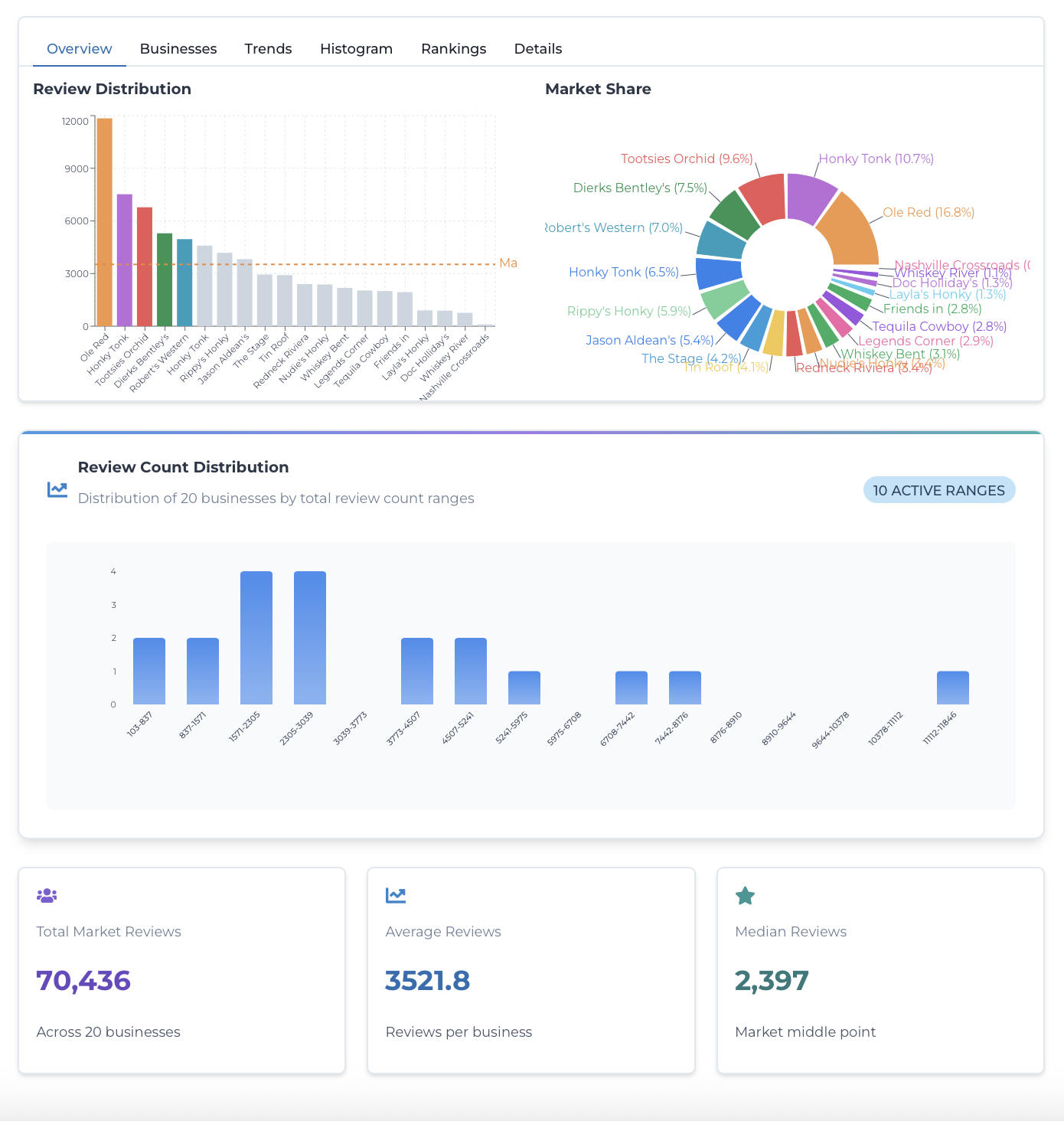Click the histogram bar for range 4507-5241
This screenshot has width=1064, height=1121.
[x=471, y=671]
